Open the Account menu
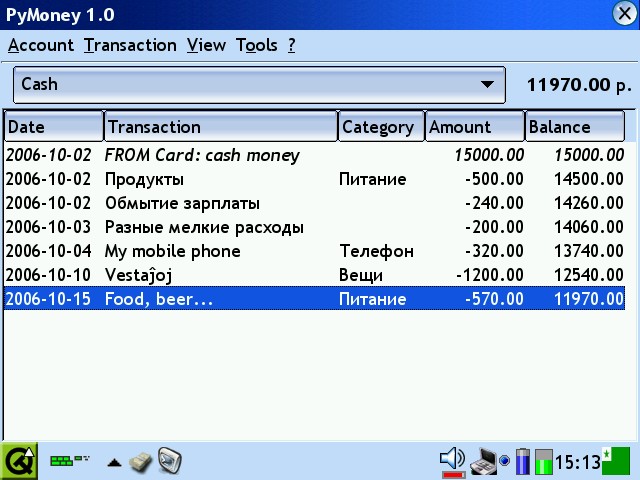Viewport: 640px width, 480px height. click(40, 45)
